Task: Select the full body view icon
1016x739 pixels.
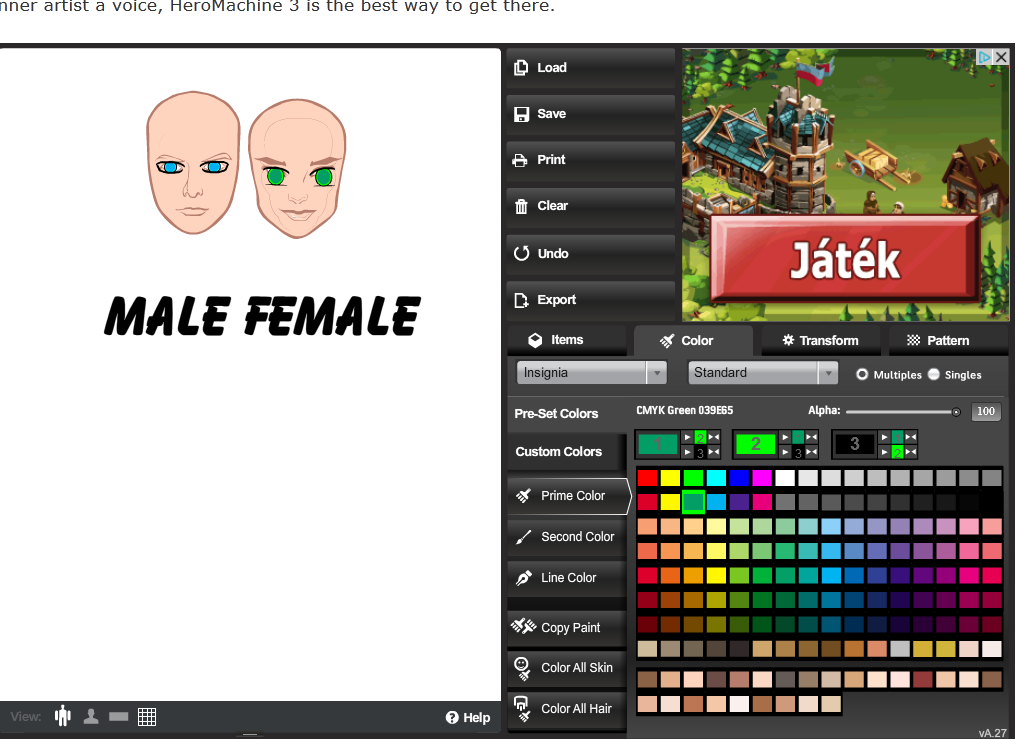Action: [x=64, y=716]
